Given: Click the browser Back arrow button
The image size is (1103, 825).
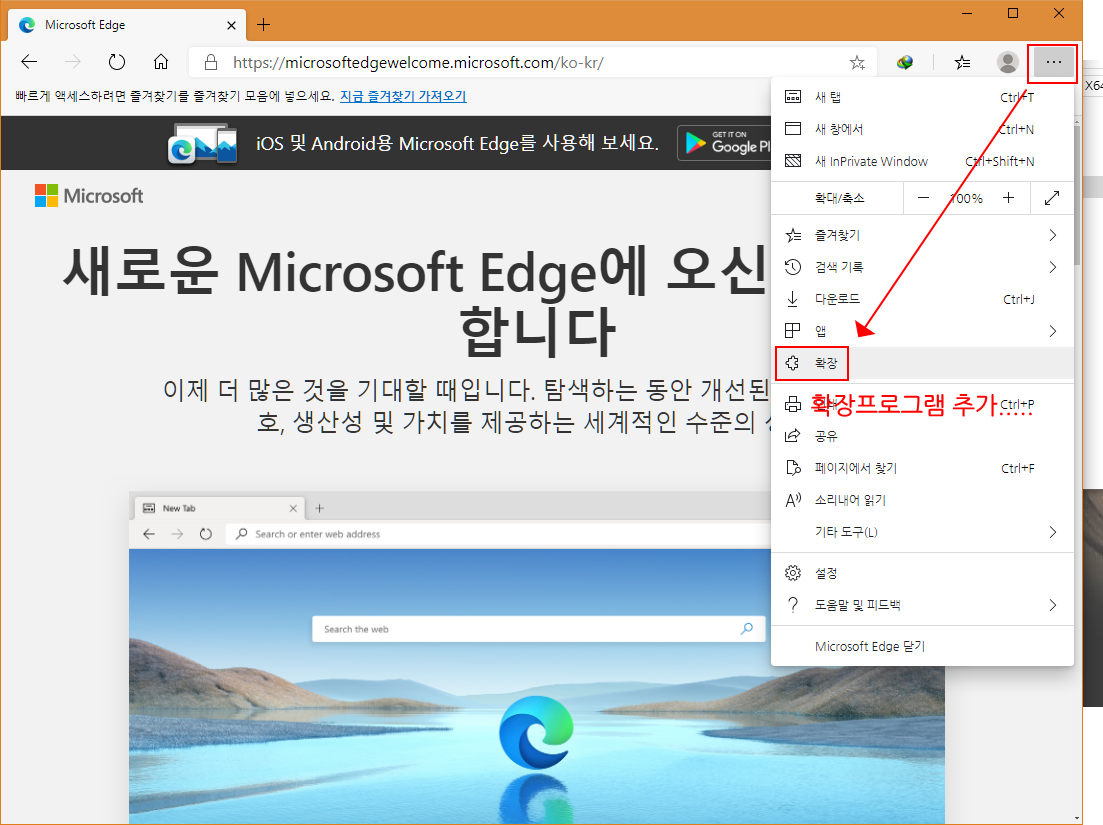Looking at the screenshot, I should coord(29,63).
